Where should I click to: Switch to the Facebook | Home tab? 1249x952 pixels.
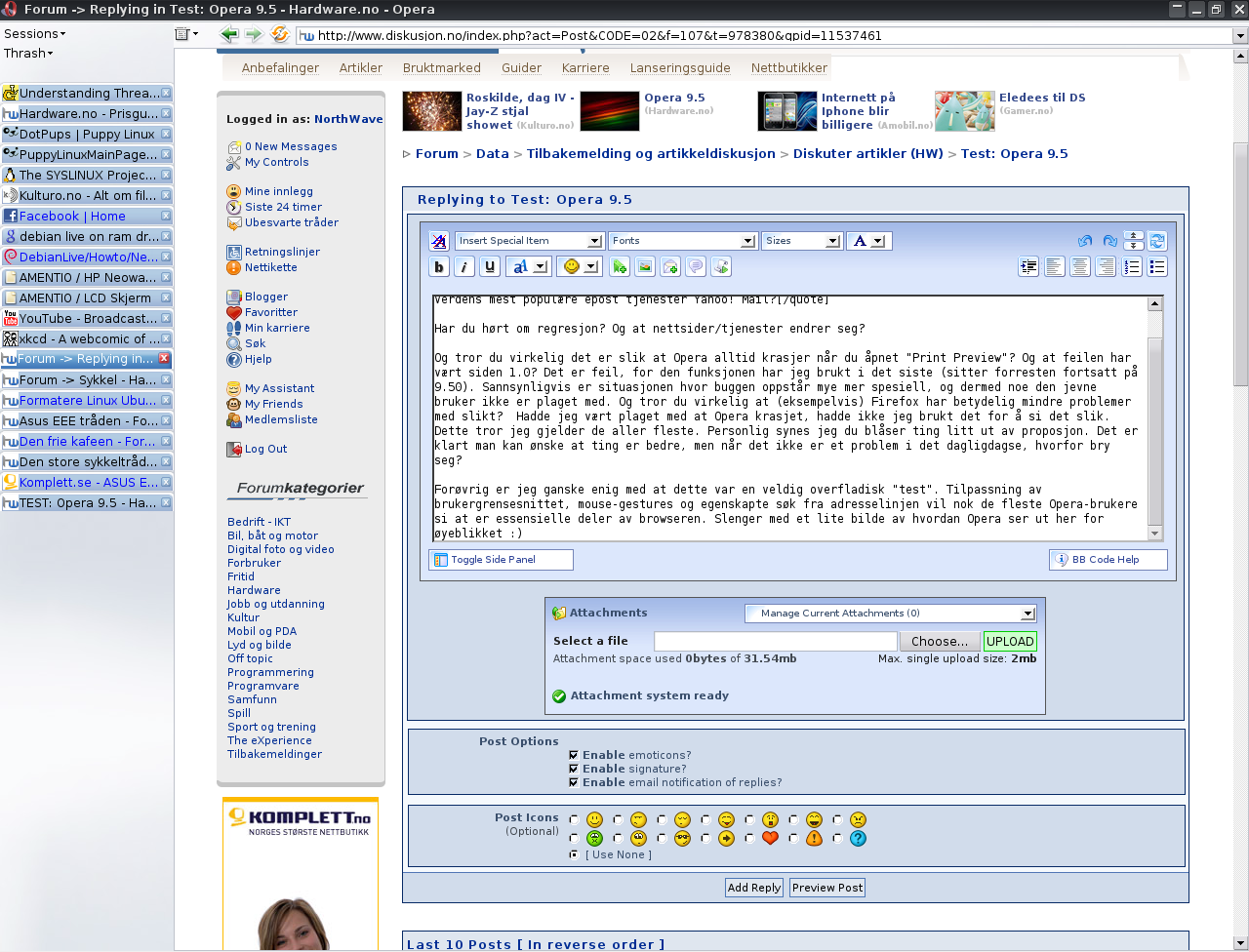point(87,216)
